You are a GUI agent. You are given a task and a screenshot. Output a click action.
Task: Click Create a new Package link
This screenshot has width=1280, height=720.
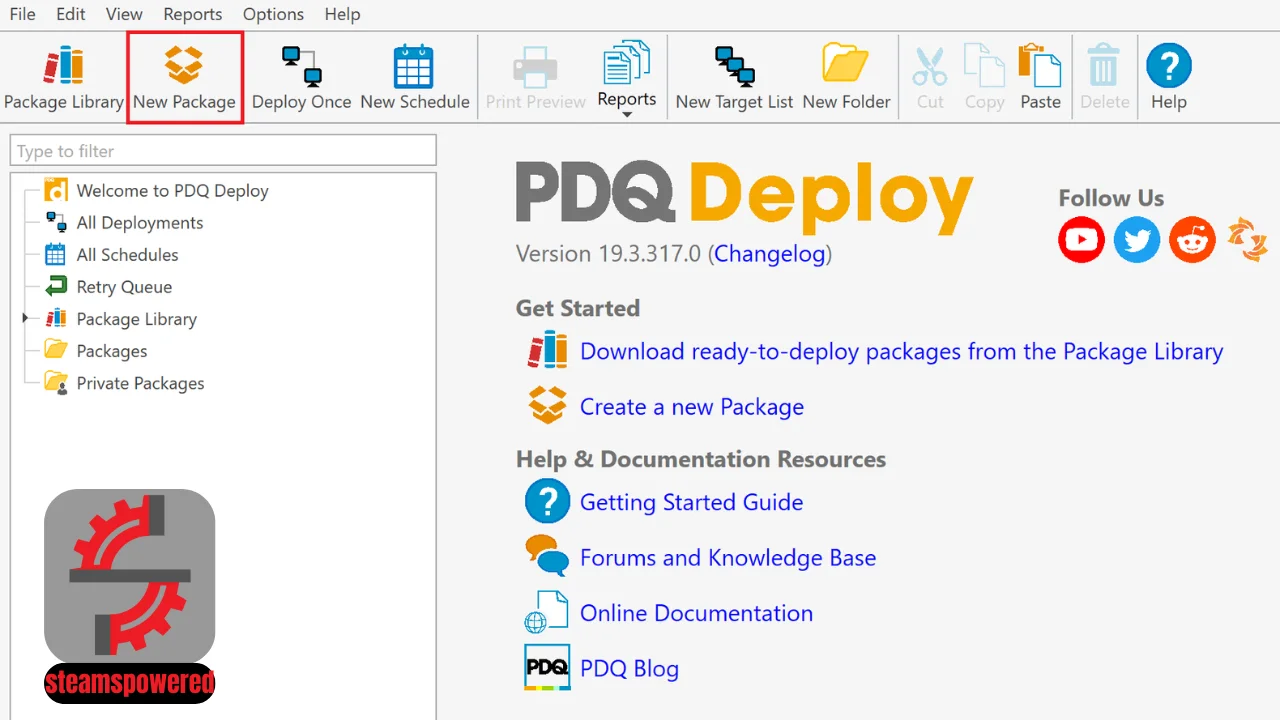click(x=692, y=407)
